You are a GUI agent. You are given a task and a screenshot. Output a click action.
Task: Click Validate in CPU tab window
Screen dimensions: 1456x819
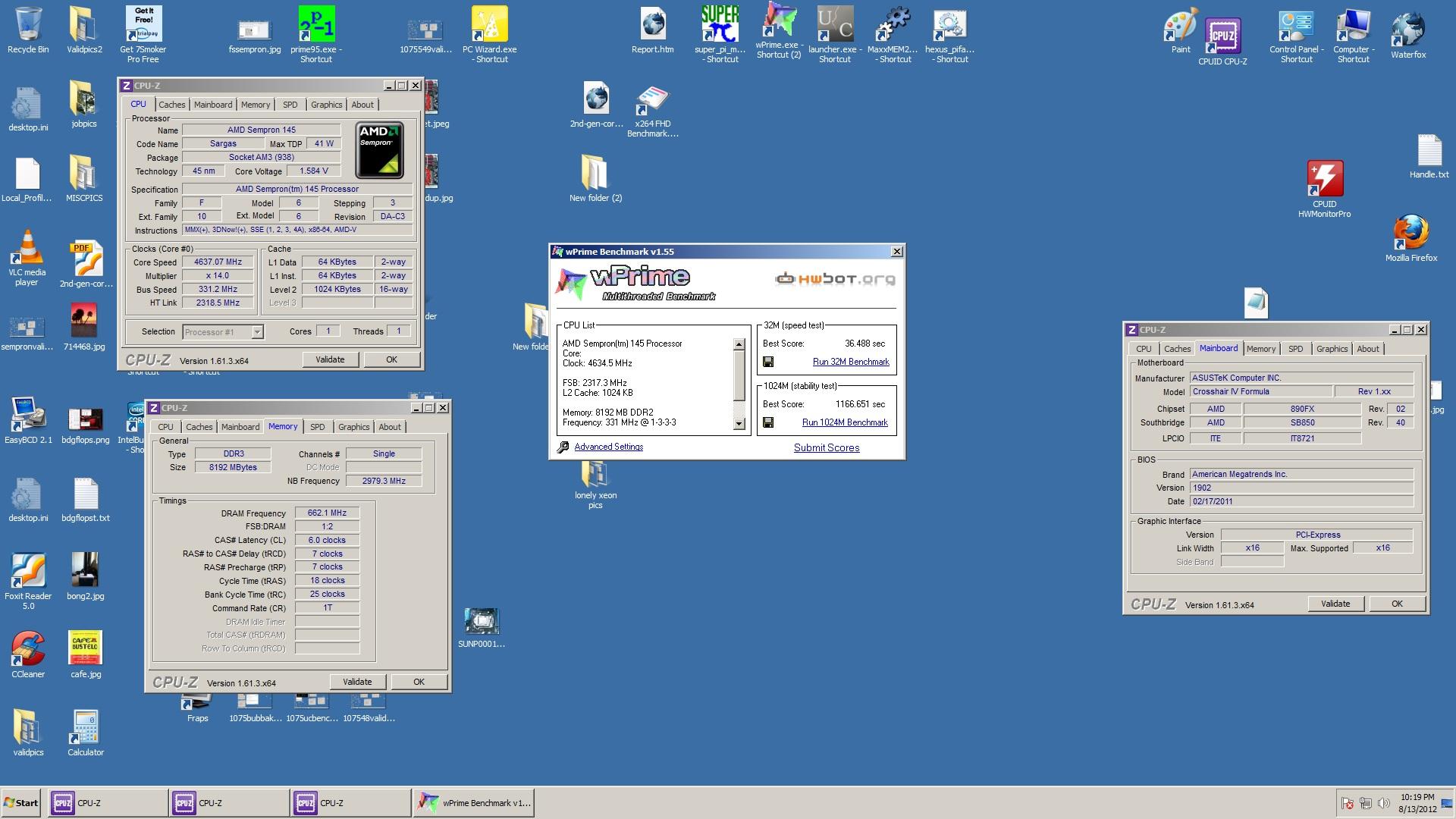[x=330, y=359]
